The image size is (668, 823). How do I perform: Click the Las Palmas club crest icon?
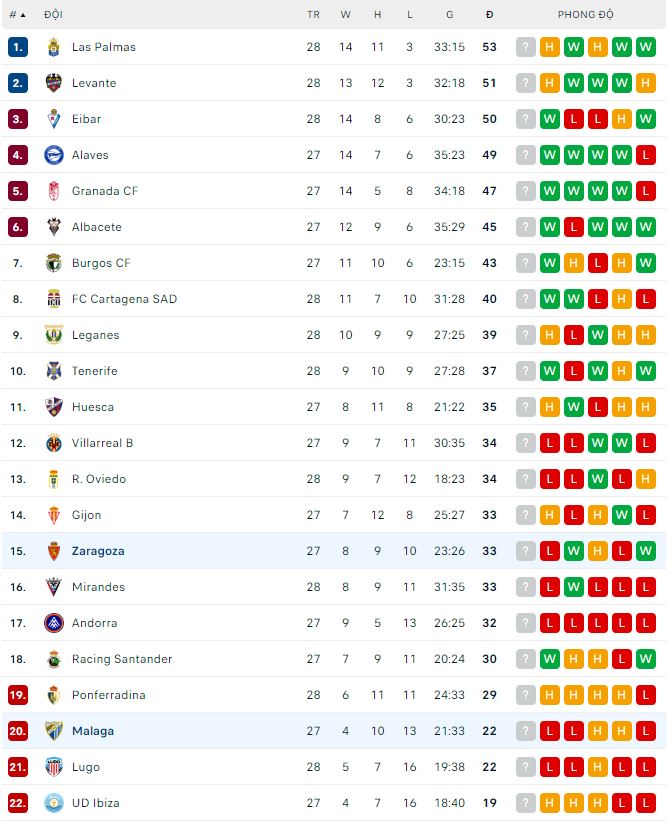(54, 47)
